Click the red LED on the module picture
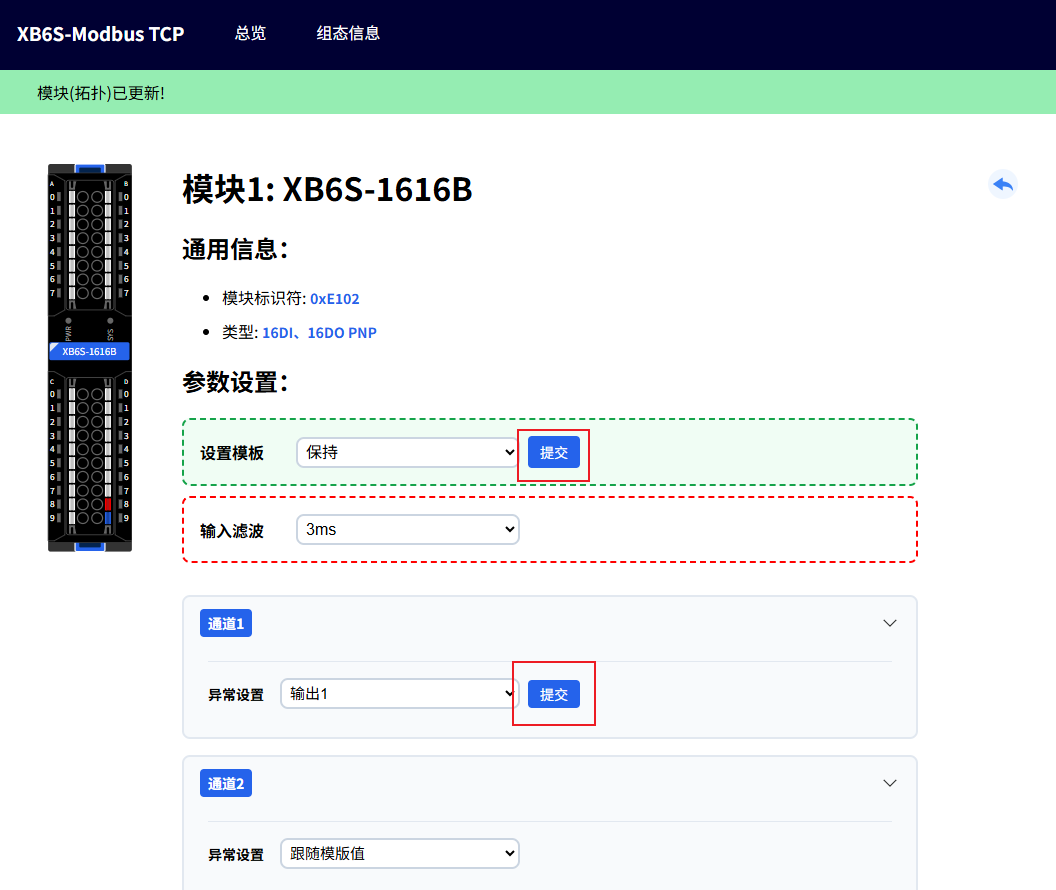 click(108, 505)
